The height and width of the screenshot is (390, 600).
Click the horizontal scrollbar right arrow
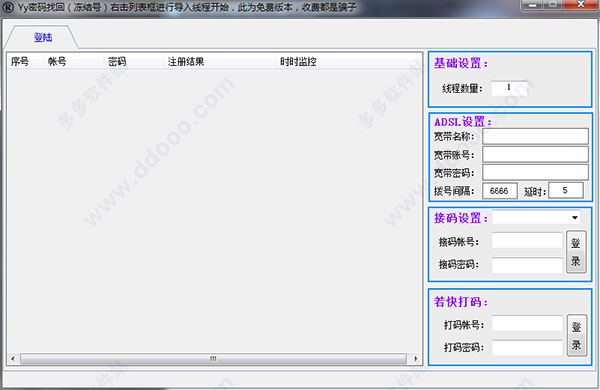pyautogui.click(x=416, y=359)
